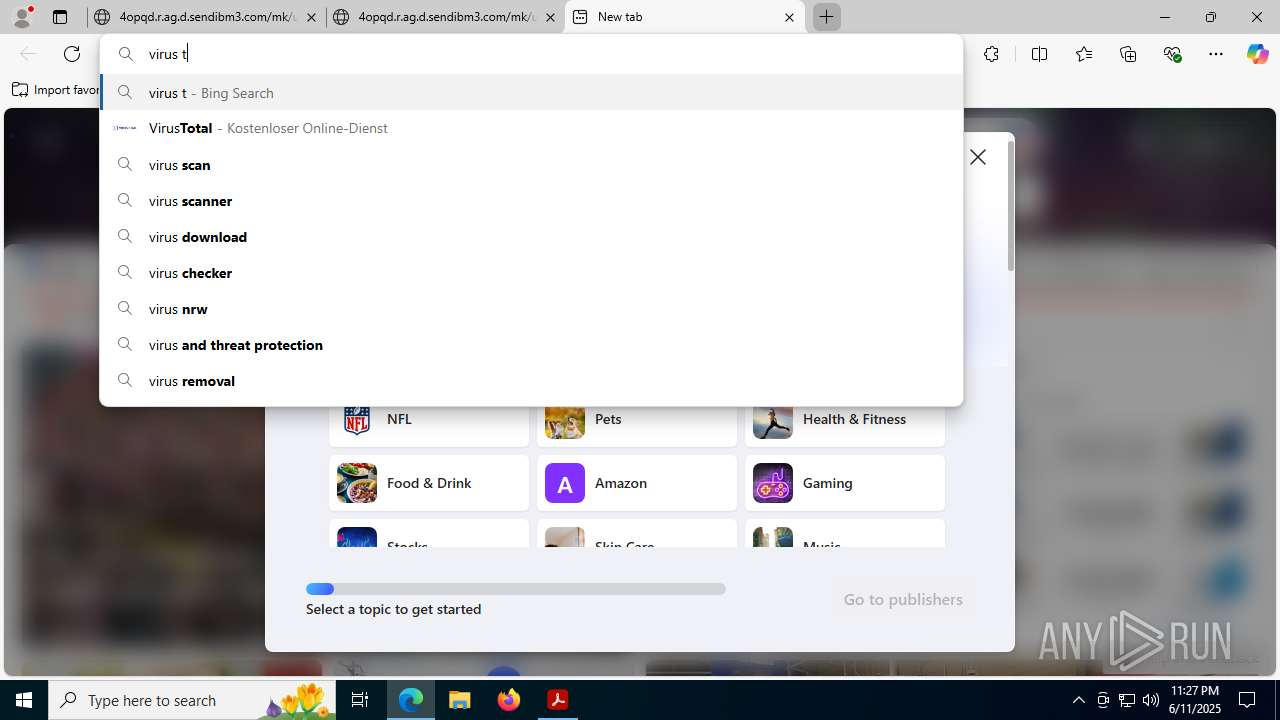Open the browser profile icon
1280x720 pixels.
22,17
